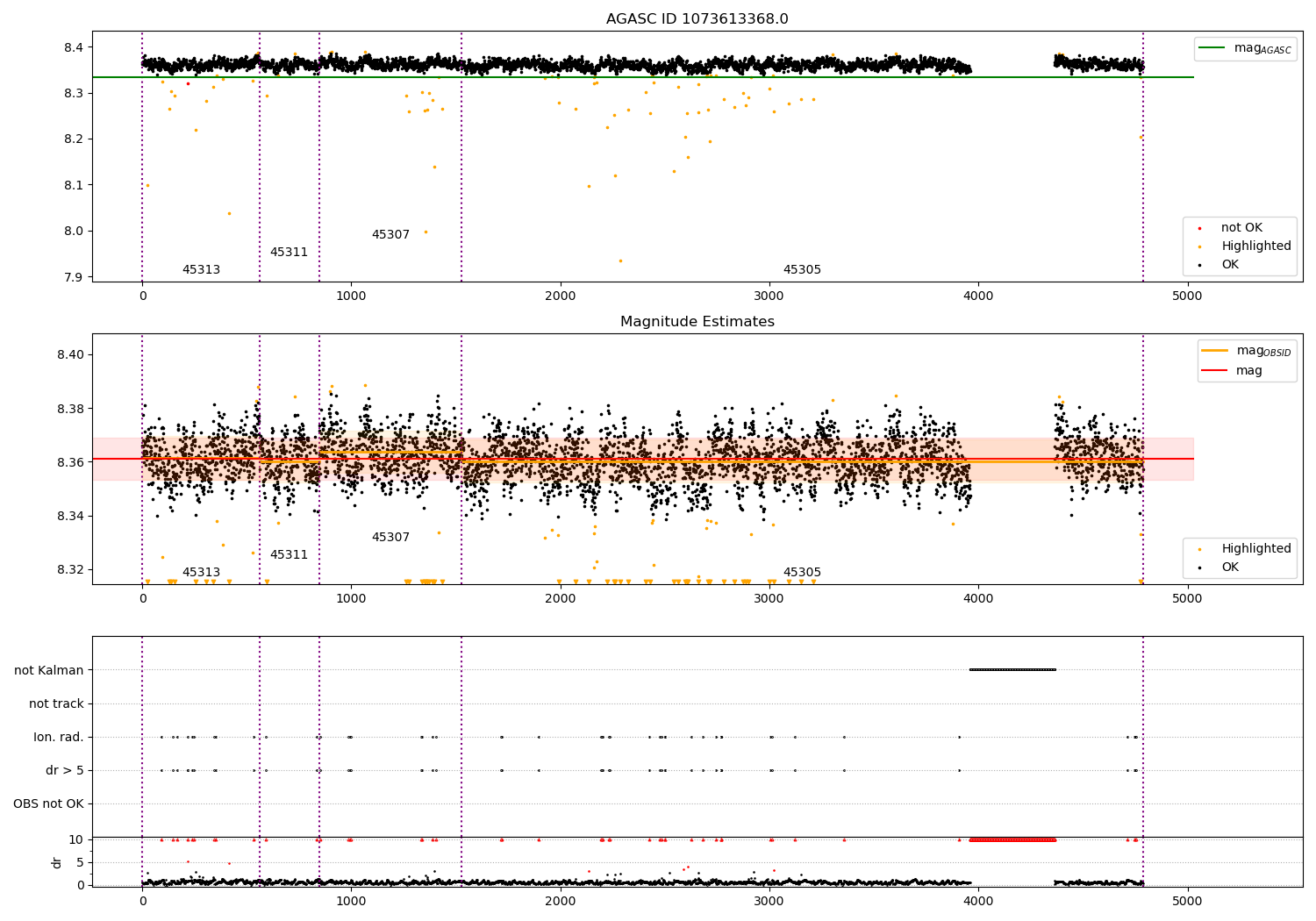Click the '8.4' y-tick of top plot
Image resolution: width=1316 pixels, height=921 pixels.
pos(73,47)
